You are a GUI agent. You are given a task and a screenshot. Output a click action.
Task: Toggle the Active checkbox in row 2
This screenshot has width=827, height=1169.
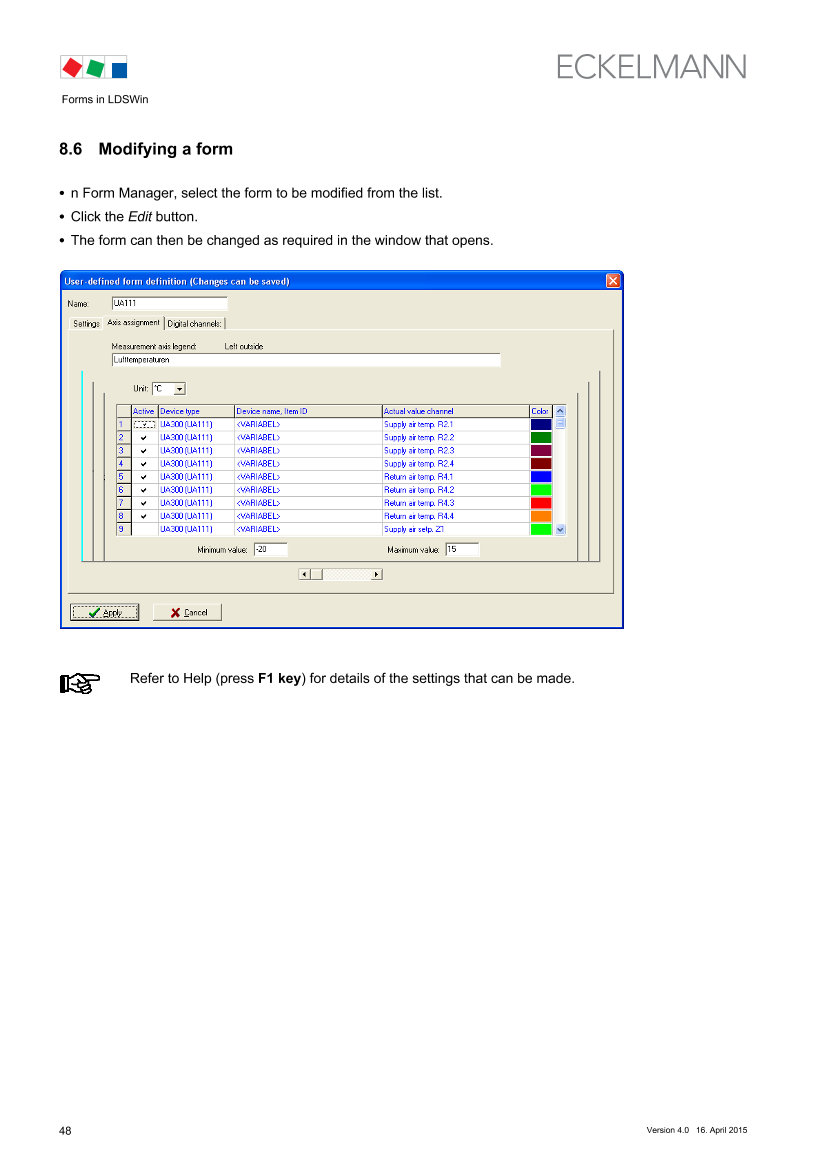point(144,438)
